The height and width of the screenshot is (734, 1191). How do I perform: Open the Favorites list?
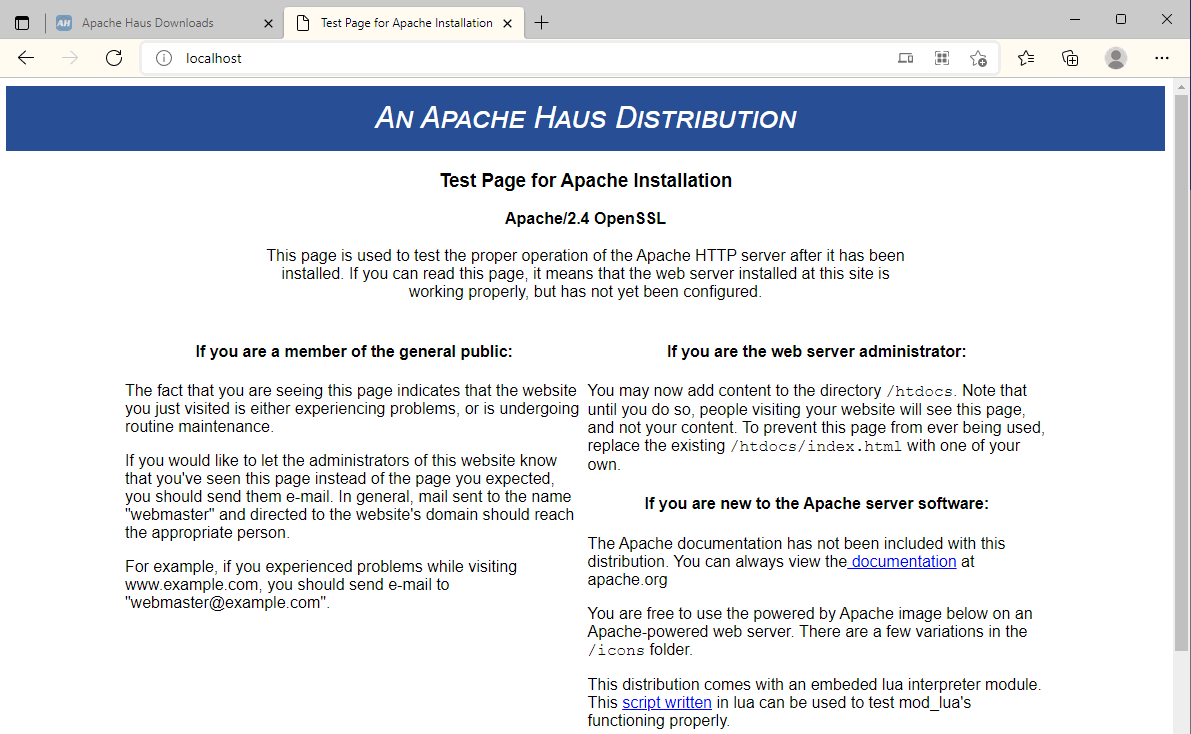[x=1026, y=58]
